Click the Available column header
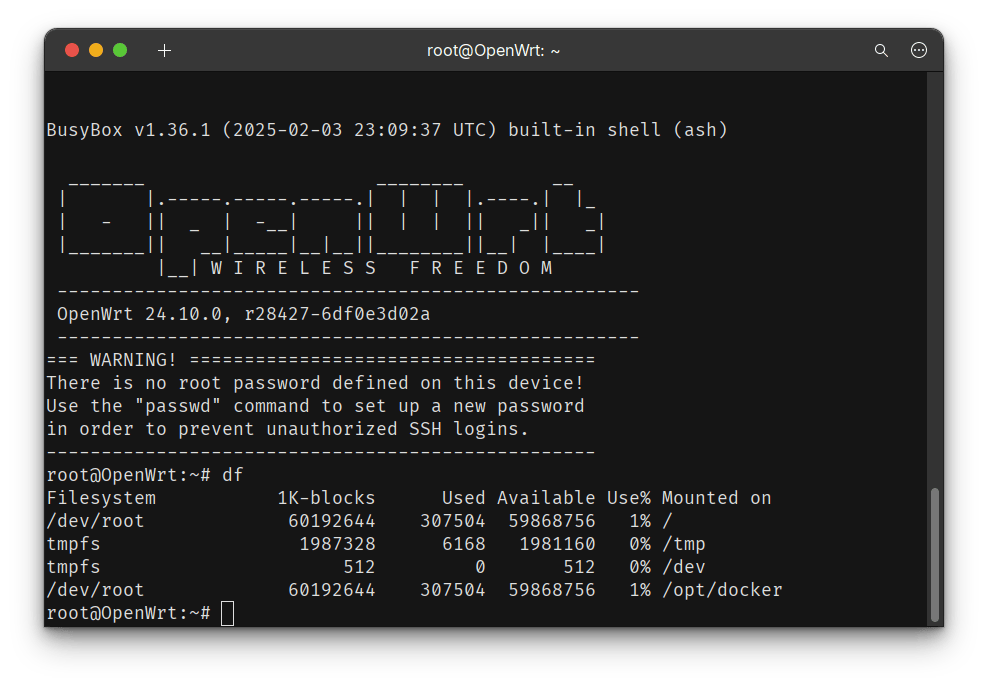Image resolution: width=988 pixels, height=687 pixels. click(546, 498)
